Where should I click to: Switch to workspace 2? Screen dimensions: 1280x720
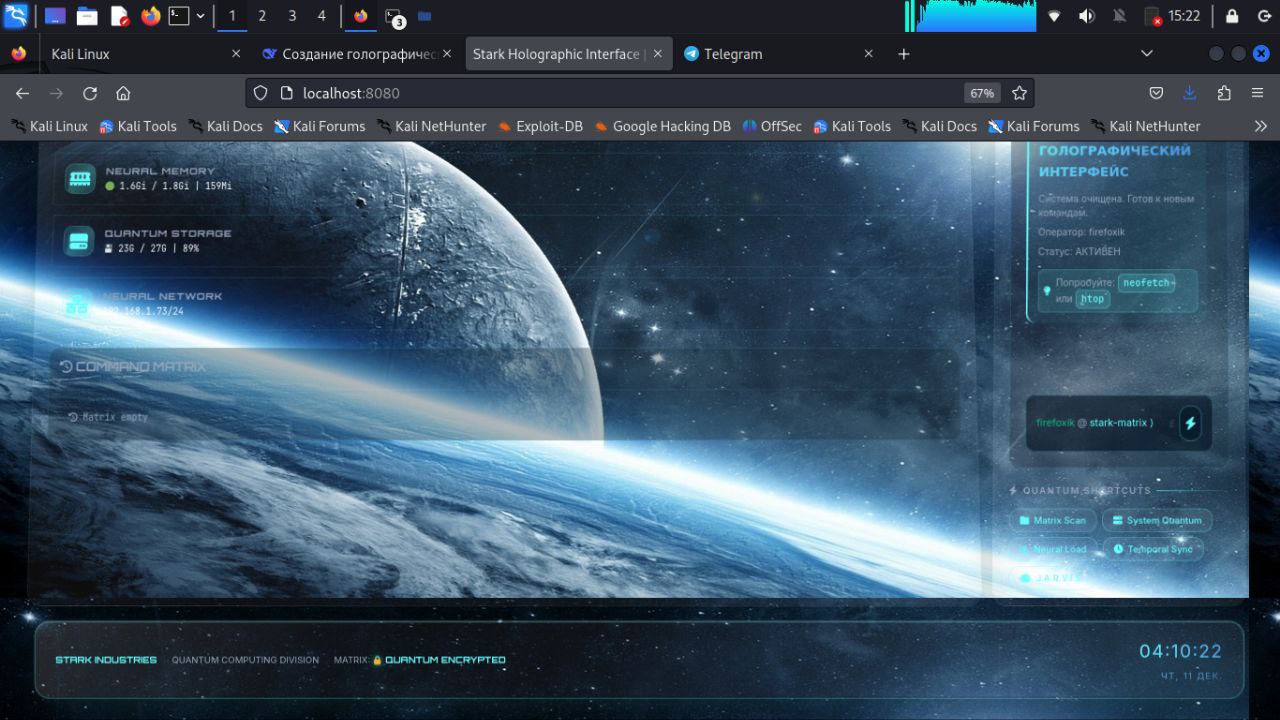pos(262,16)
